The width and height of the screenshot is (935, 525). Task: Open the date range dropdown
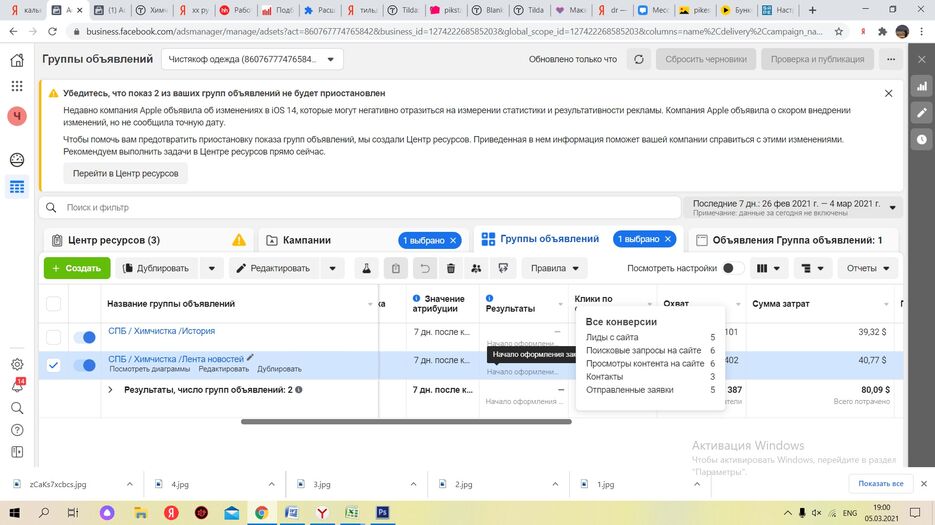[793, 208]
